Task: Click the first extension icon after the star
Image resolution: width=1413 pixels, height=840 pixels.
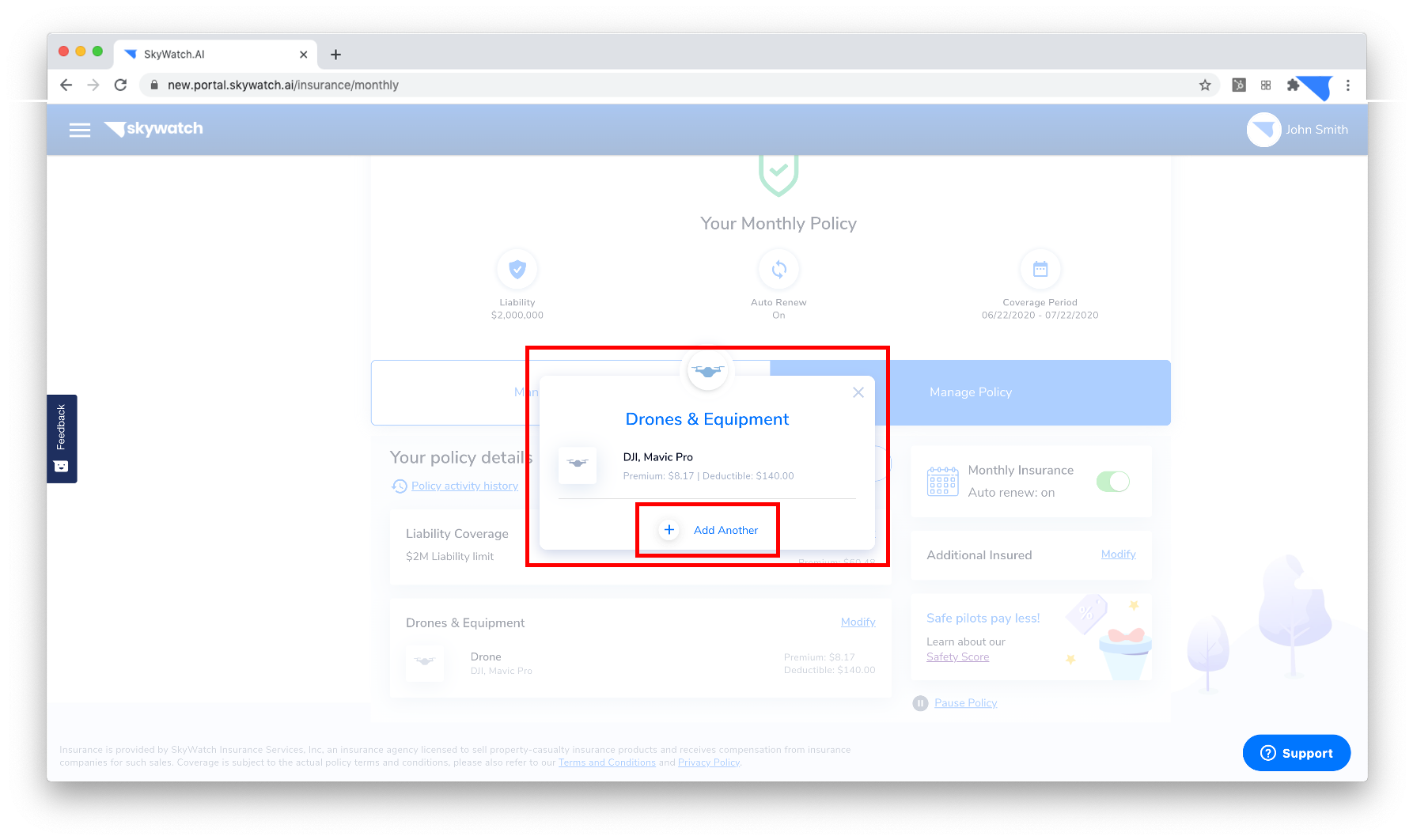Action: coord(1239,85)
